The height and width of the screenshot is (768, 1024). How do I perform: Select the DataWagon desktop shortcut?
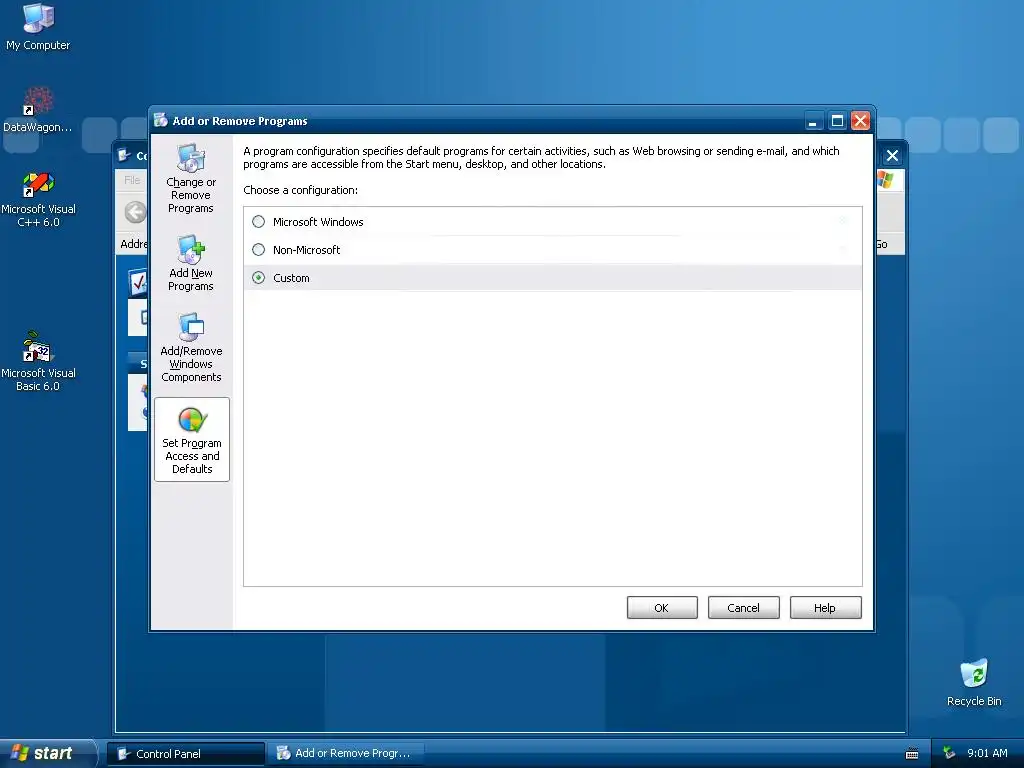point(38,110)
